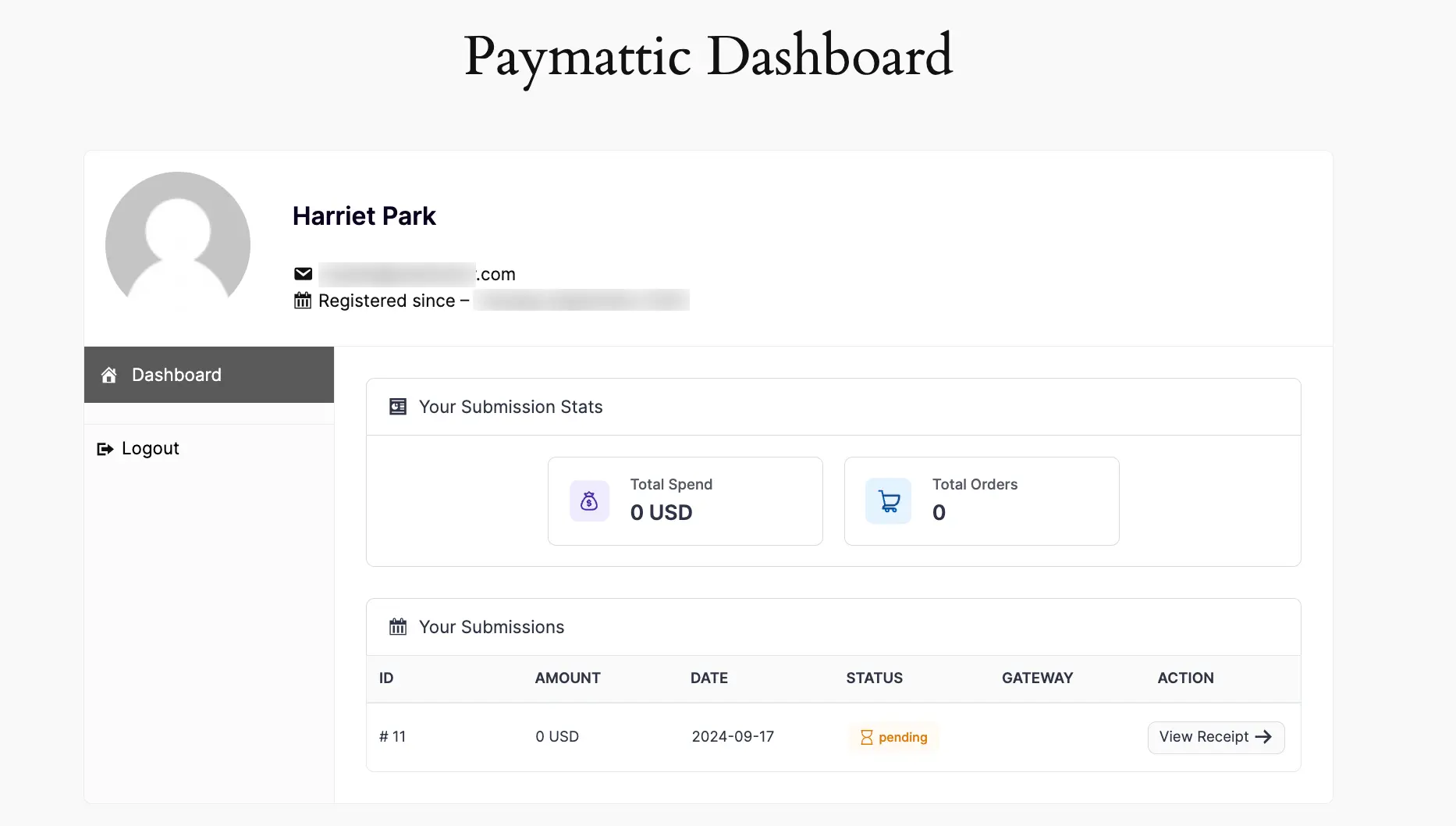The image size is (1456, 826).
Task: Click the calendar icon beside Your Submissions
Action: point(398,626)
